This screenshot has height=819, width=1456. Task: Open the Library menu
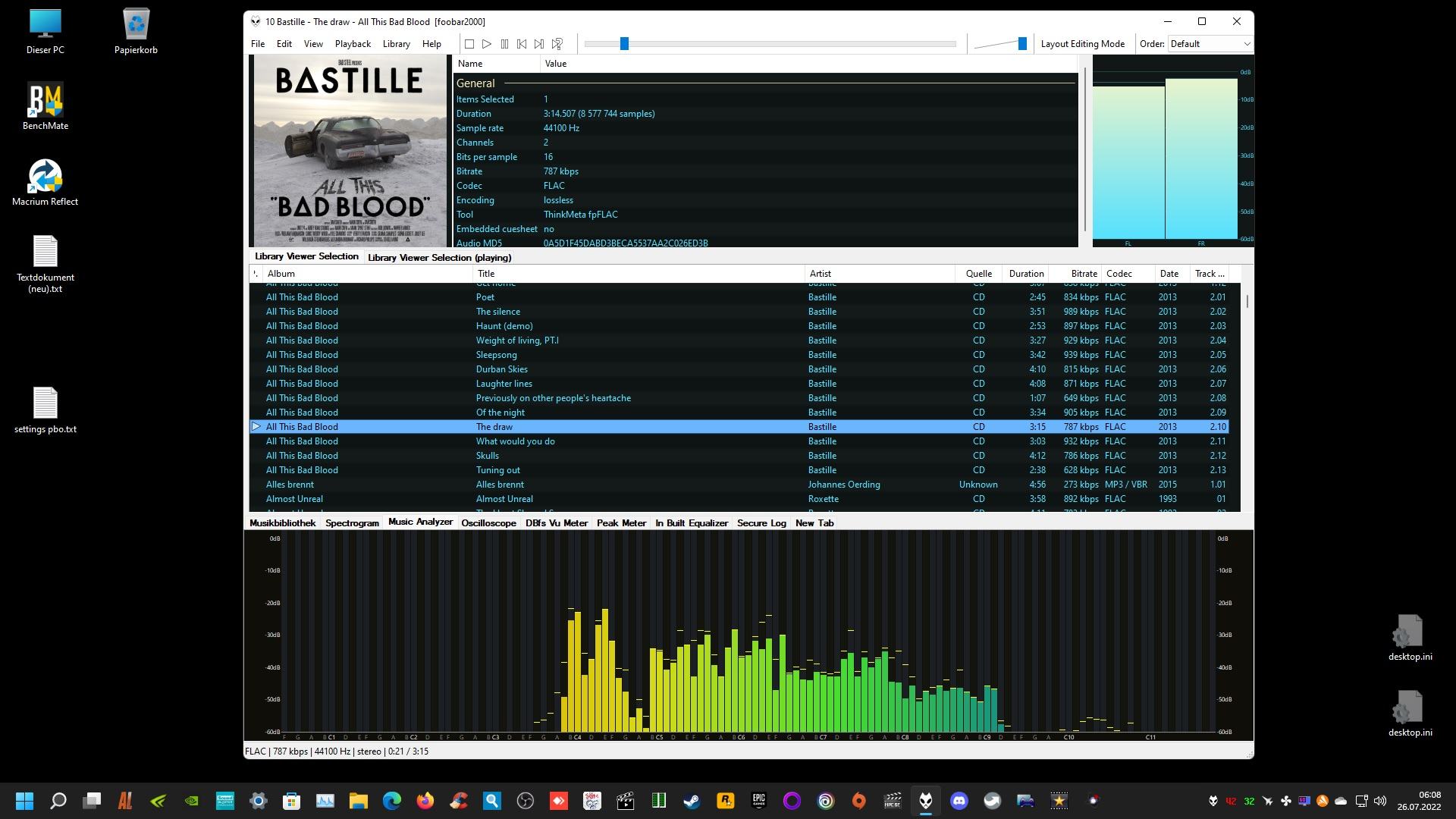396,44
